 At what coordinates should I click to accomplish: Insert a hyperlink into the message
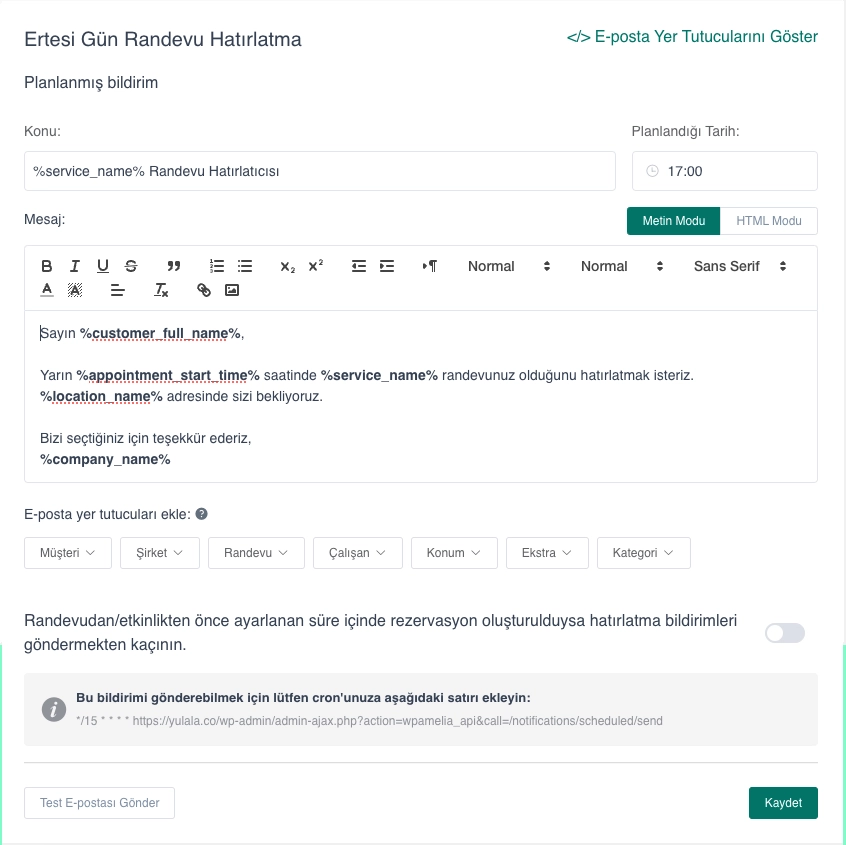point(204,291)
